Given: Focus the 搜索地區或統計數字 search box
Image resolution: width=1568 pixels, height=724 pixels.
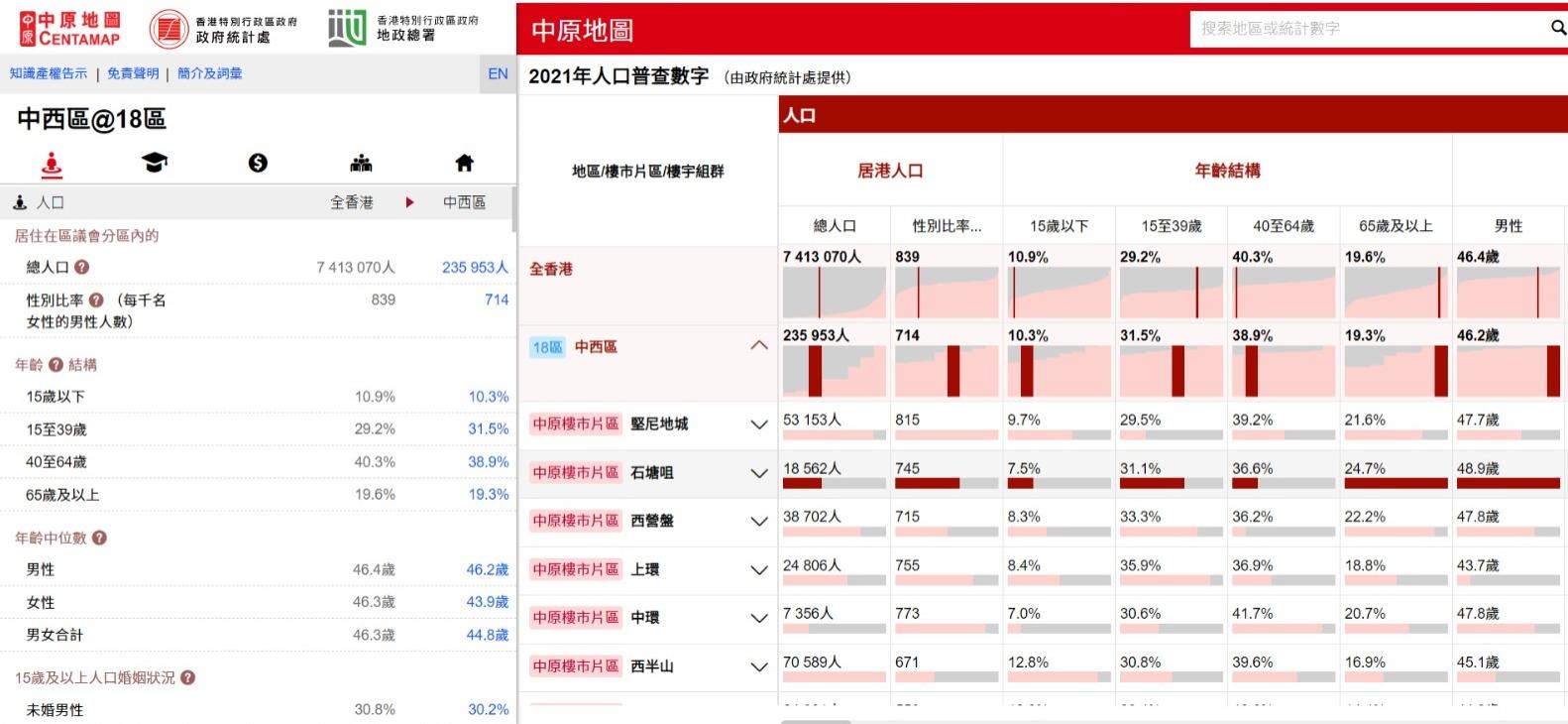Looking at the screenshot, I should 1368,29.
